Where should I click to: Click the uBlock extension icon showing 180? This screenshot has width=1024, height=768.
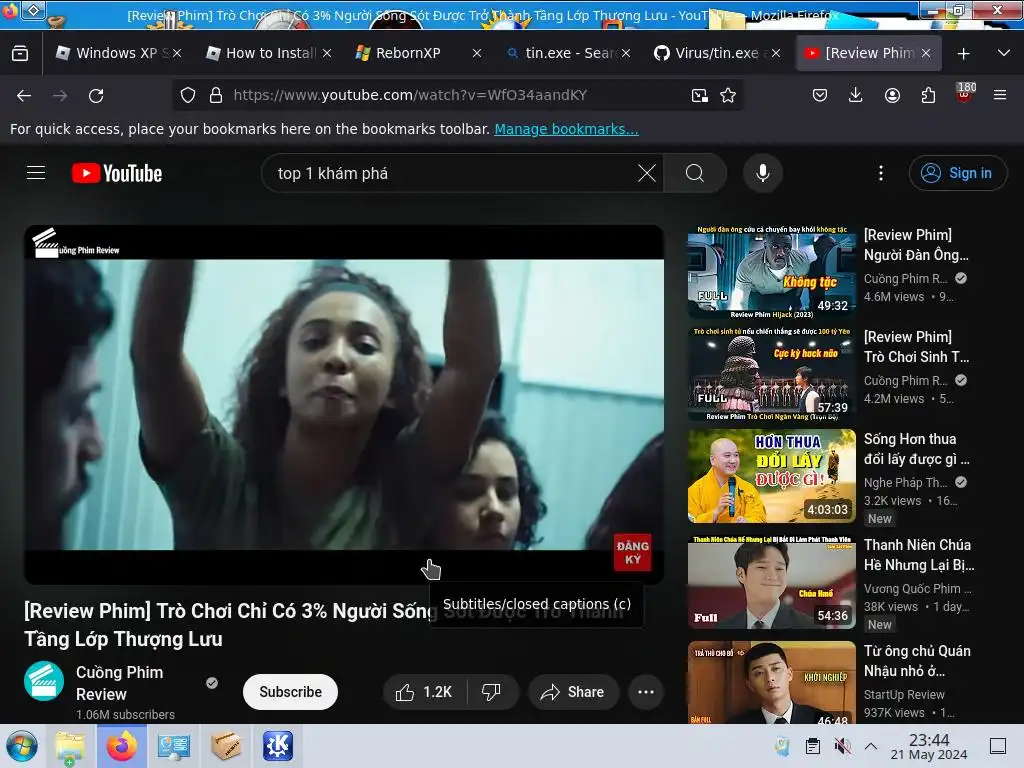pos(964,94)
